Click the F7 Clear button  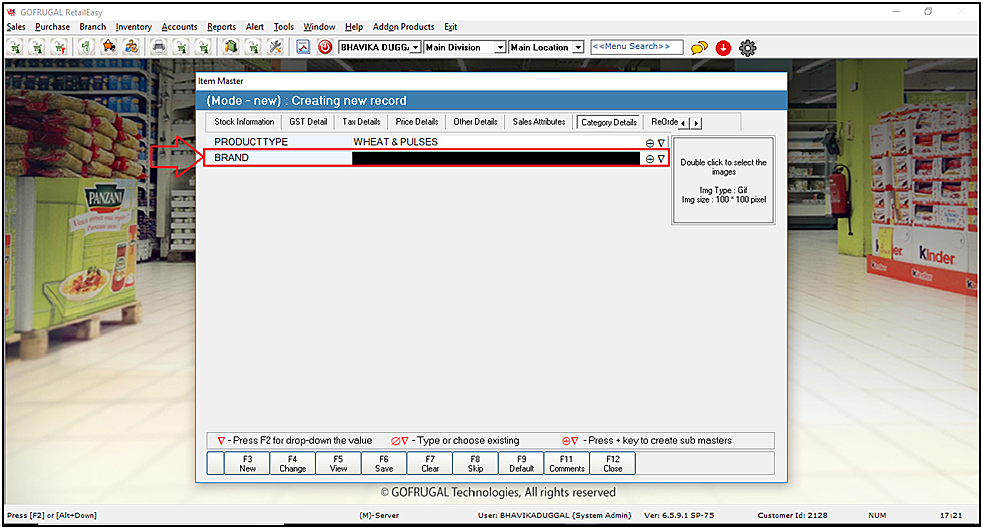pos(430,464)
